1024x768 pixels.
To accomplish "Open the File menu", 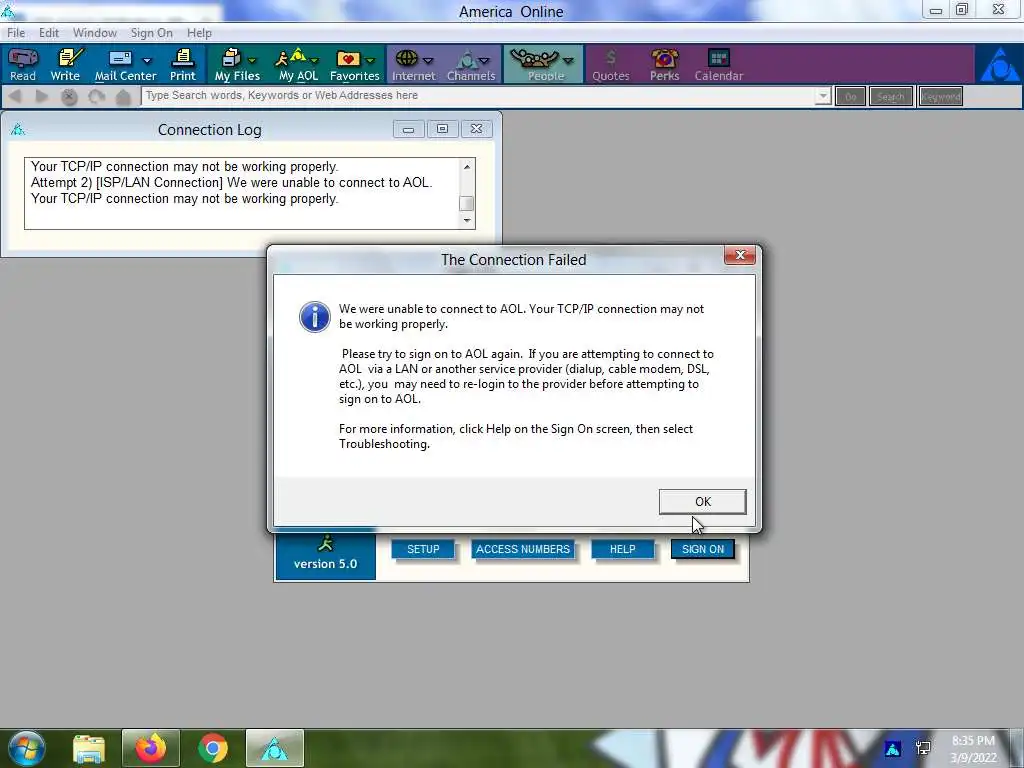I will click(16, 33).
